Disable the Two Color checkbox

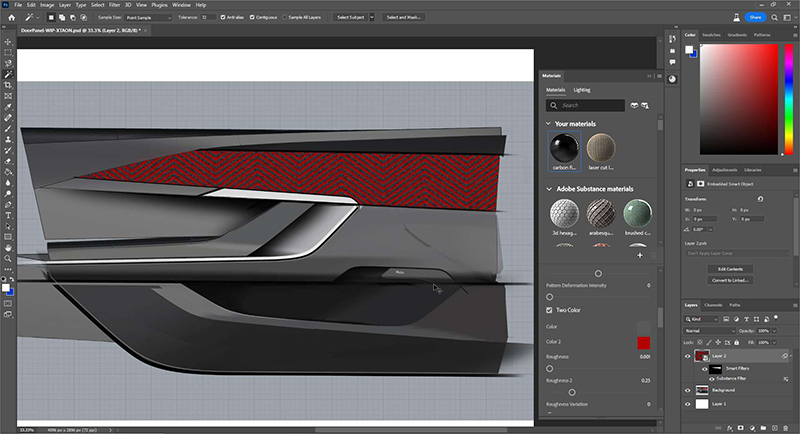pyautogui.click(x=549, y=311)
